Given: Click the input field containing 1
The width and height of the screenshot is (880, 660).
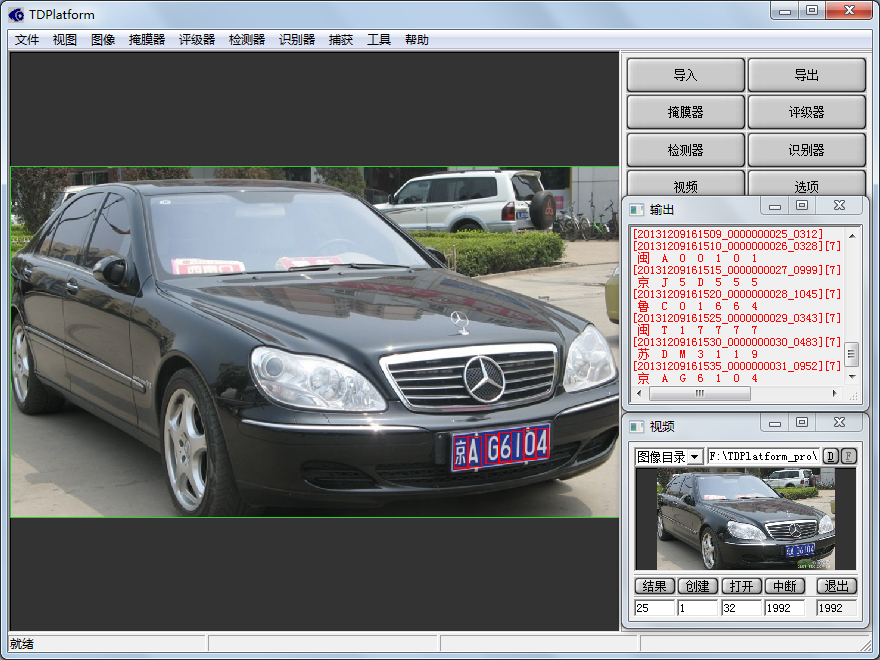Looking at the screenshot, I should (698, 608).
